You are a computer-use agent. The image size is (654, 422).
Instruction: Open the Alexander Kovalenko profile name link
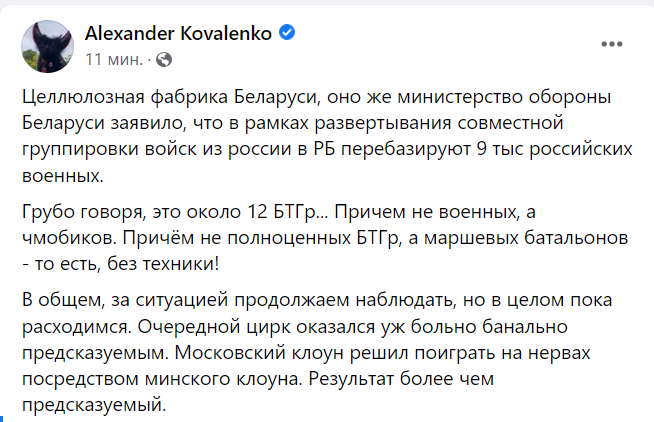pyautogui.click(x=179, y=33)
